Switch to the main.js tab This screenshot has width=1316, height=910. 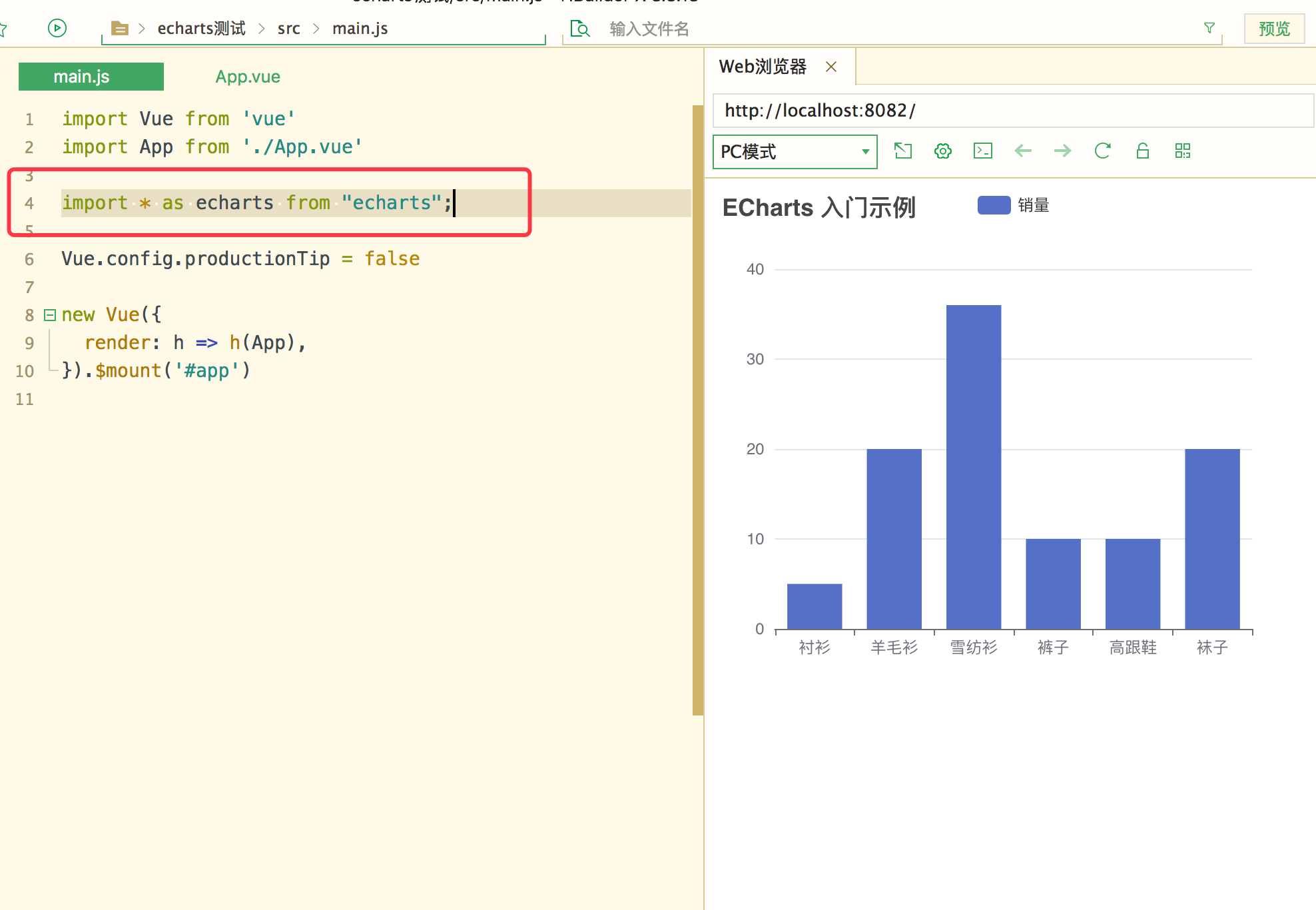point(91,77)
